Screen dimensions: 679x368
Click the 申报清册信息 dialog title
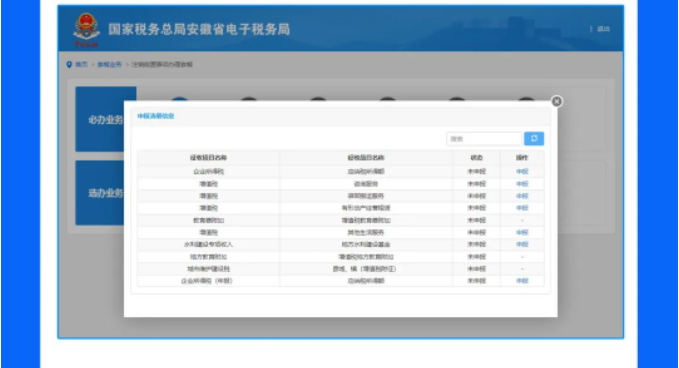(155, 116)
